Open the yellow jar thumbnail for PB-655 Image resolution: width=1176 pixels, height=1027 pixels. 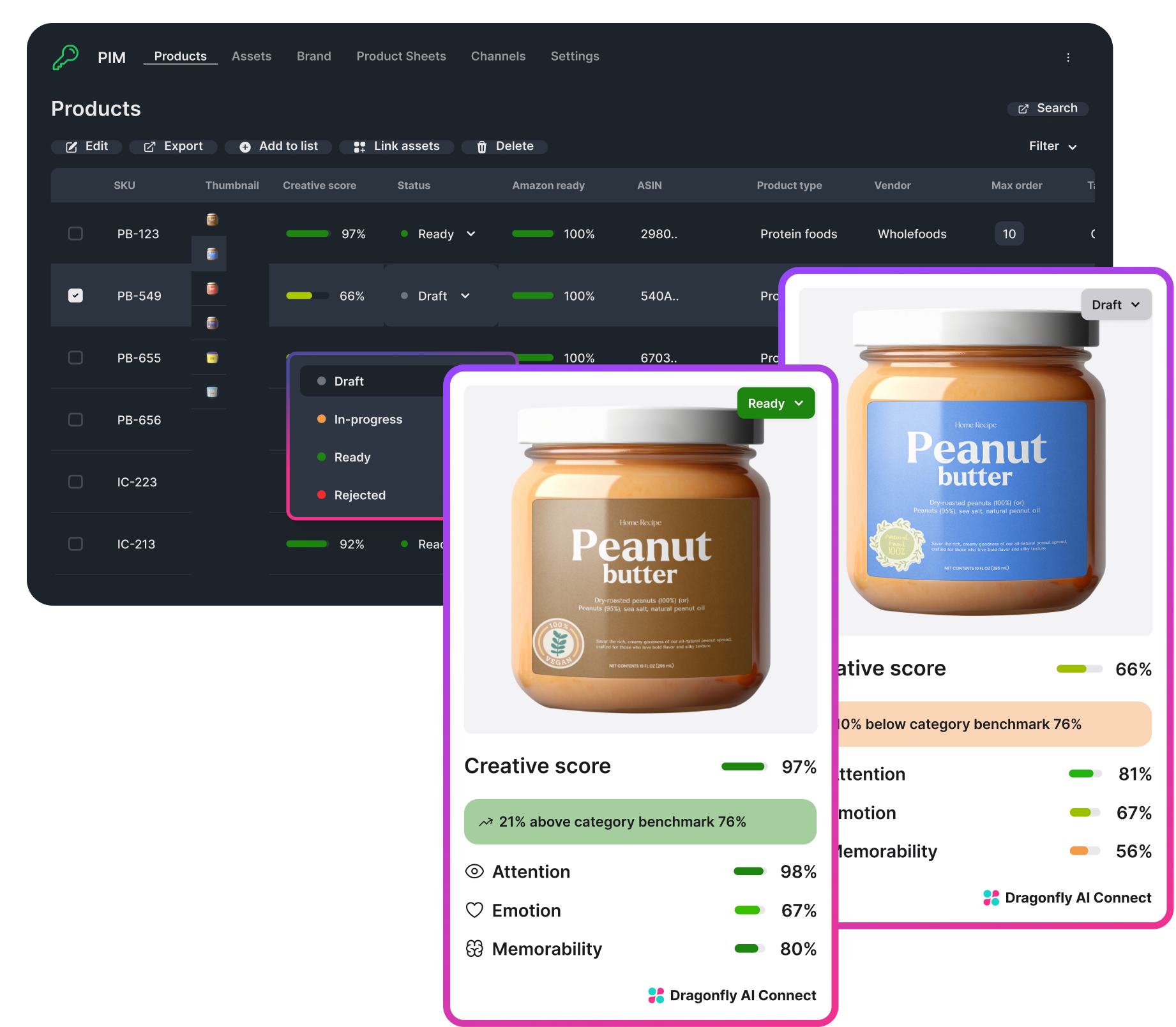212,357
